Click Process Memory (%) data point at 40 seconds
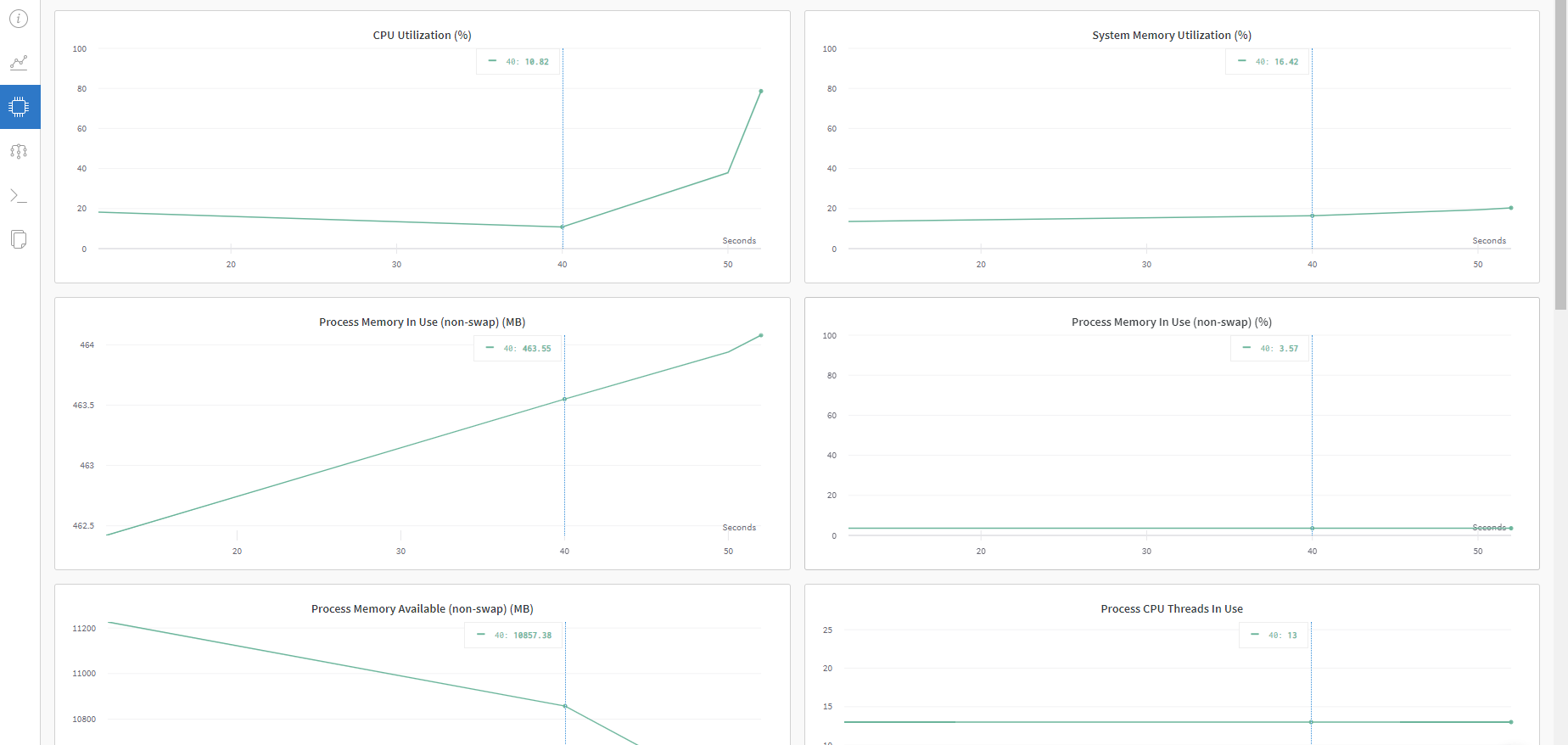The height and width of the screenshot is (745, 1568). pos(1312,528)
